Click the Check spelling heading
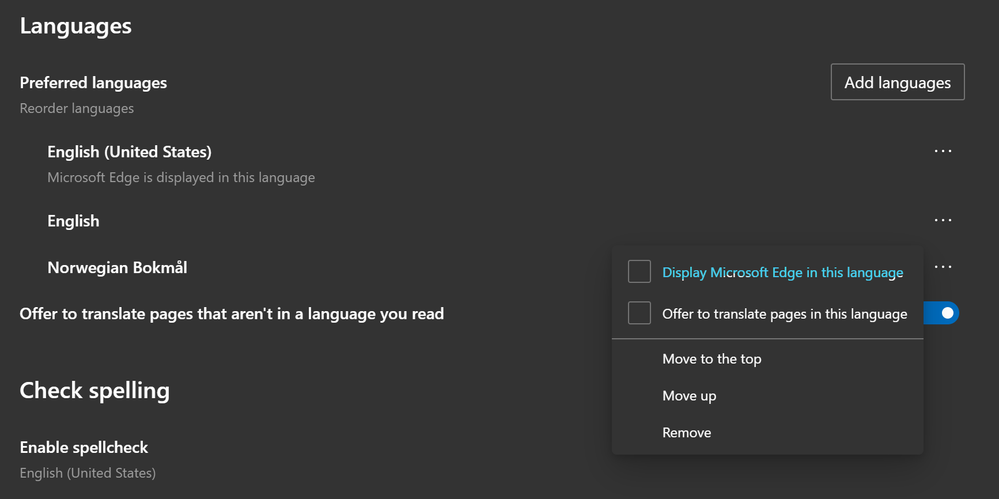 94,390
